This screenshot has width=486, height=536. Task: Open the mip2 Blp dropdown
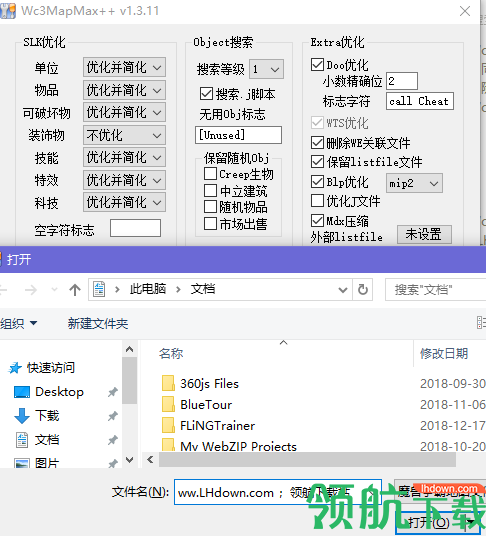click(x=414, y=183)
